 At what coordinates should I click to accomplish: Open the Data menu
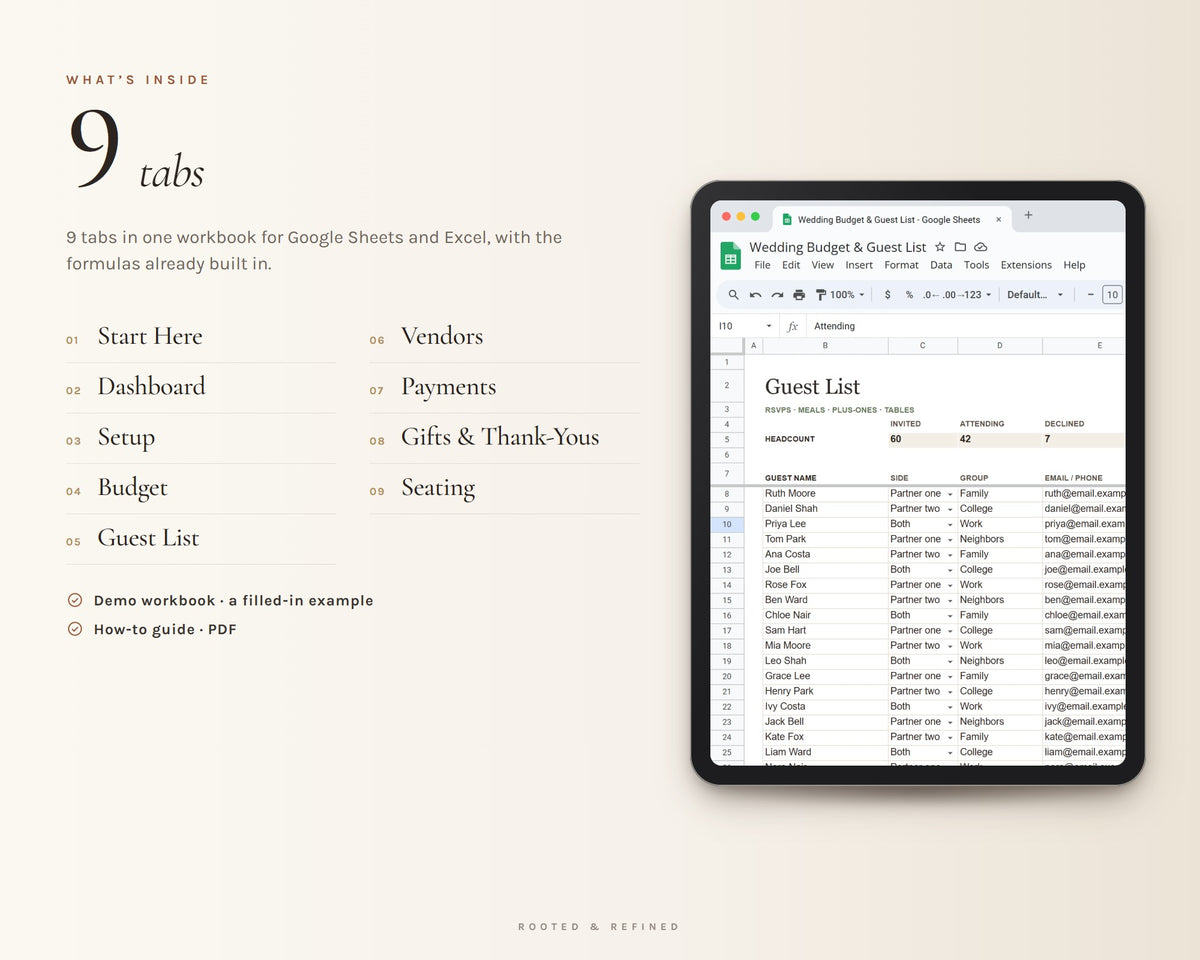tap(941, 265)
